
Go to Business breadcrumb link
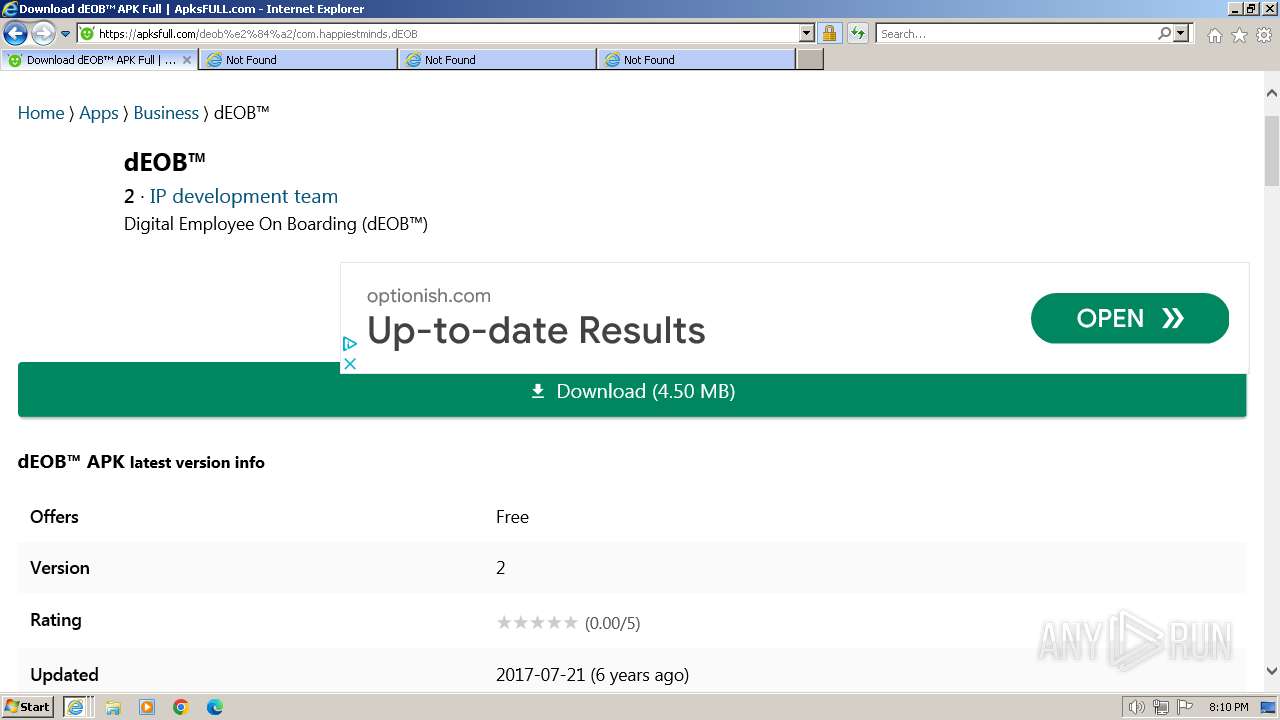tap(166, 113)
